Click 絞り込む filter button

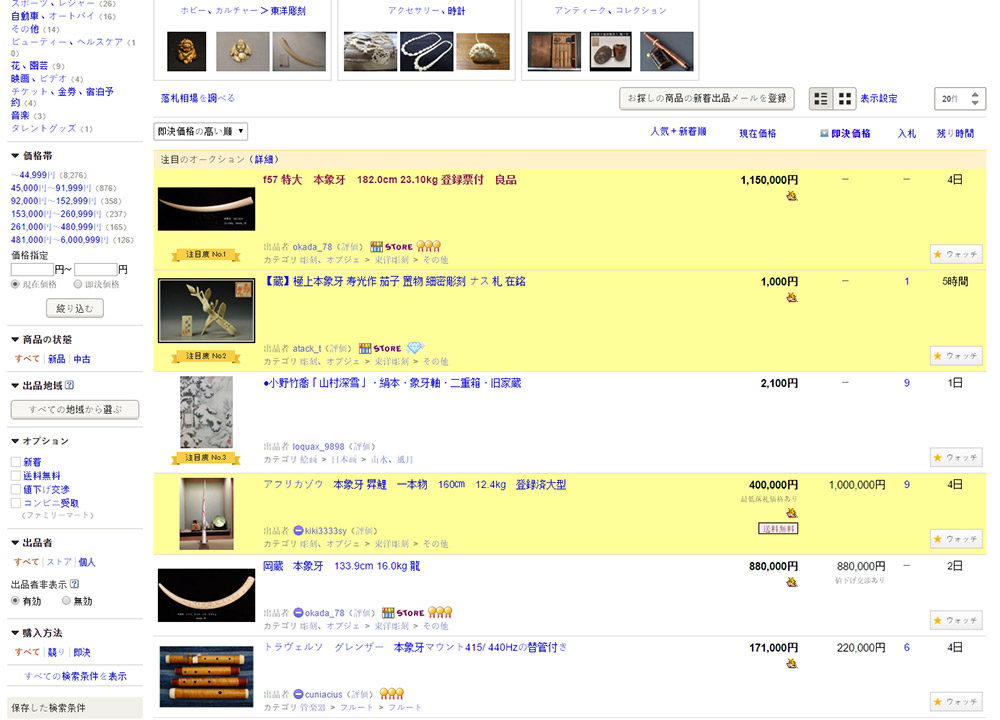[75, 309]
